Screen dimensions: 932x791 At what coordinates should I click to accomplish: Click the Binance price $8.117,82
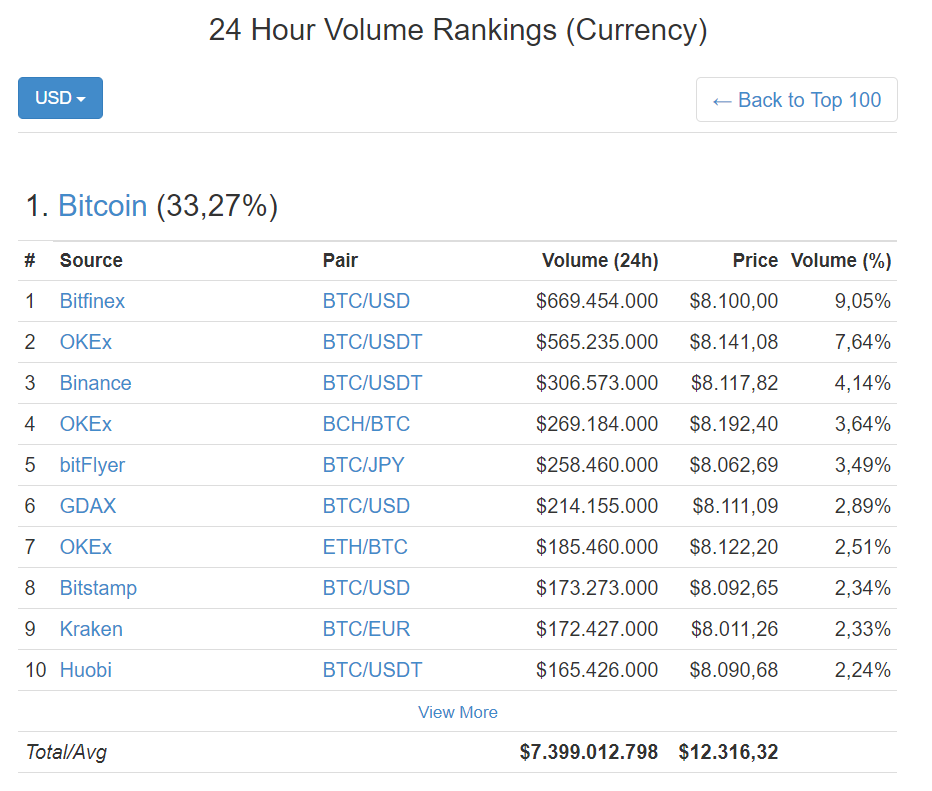click(x=735, y=383)
